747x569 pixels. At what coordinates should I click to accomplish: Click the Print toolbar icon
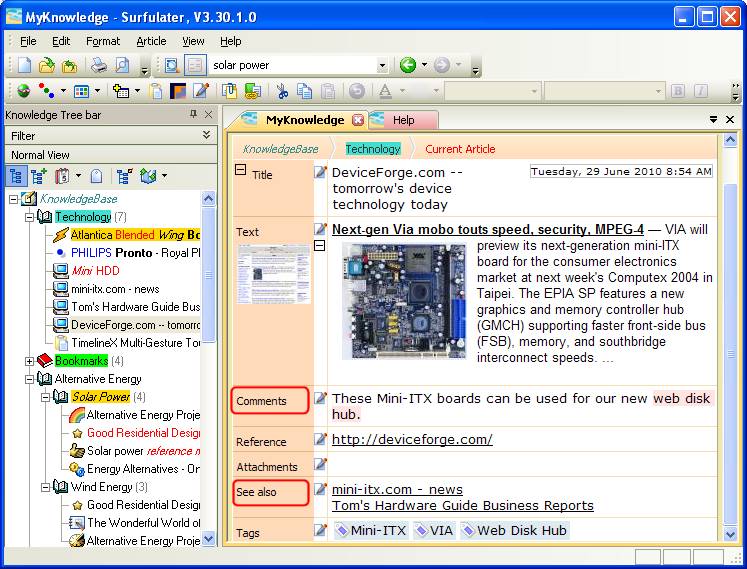coord(99,65)
